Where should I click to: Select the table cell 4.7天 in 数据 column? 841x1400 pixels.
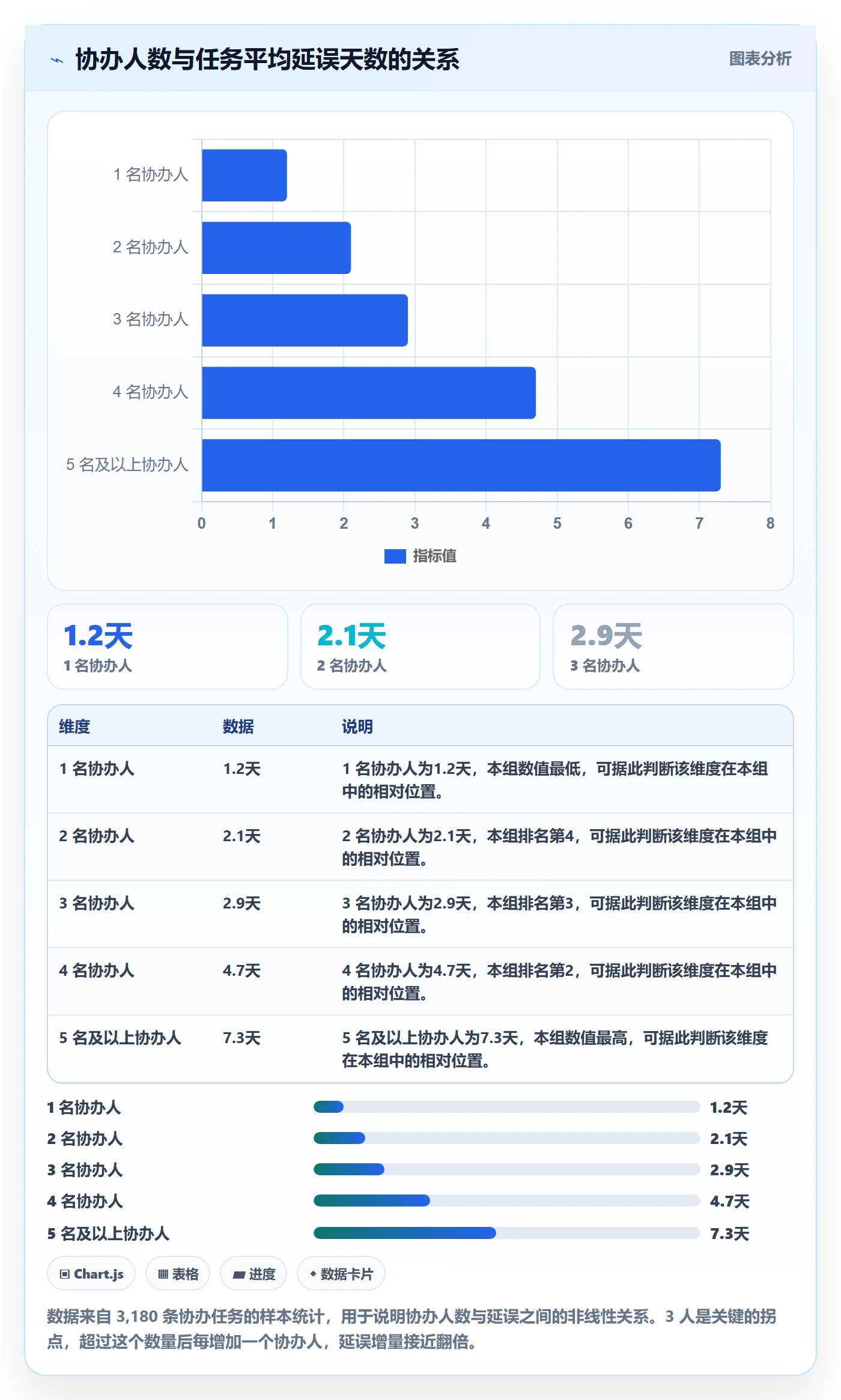tap(242, 970)
